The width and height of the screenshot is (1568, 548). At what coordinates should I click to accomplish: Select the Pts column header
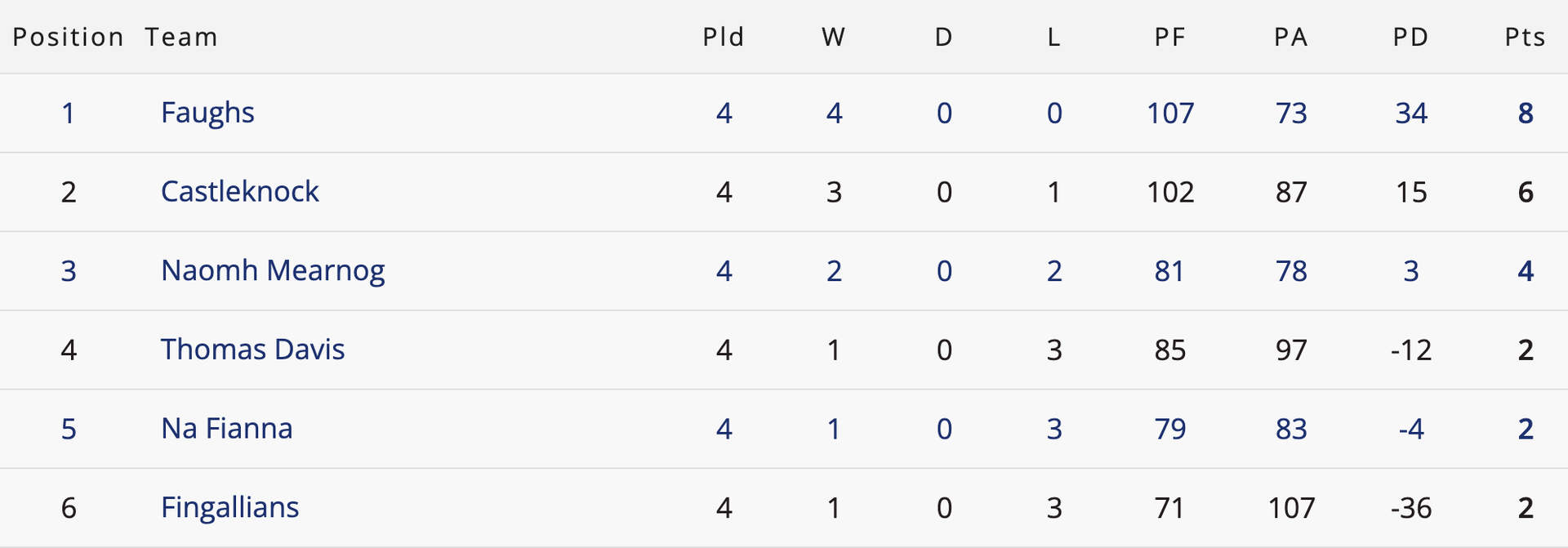tap(1526, 37)
